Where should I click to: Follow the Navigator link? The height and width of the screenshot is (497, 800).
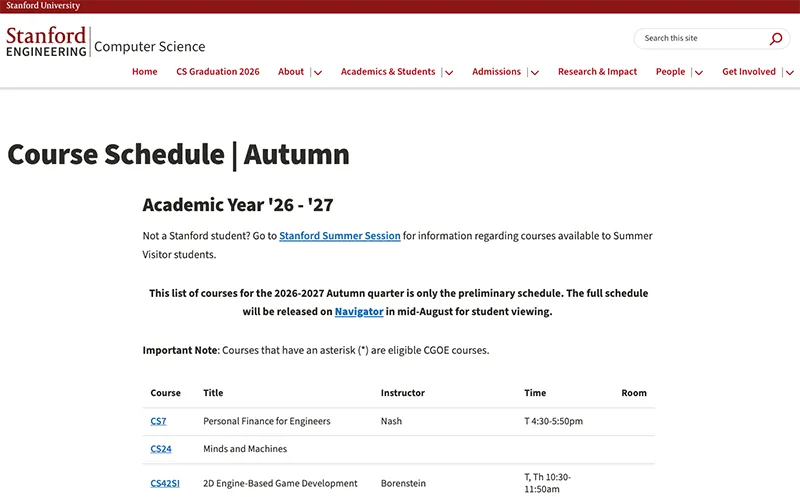coord(359,311)
